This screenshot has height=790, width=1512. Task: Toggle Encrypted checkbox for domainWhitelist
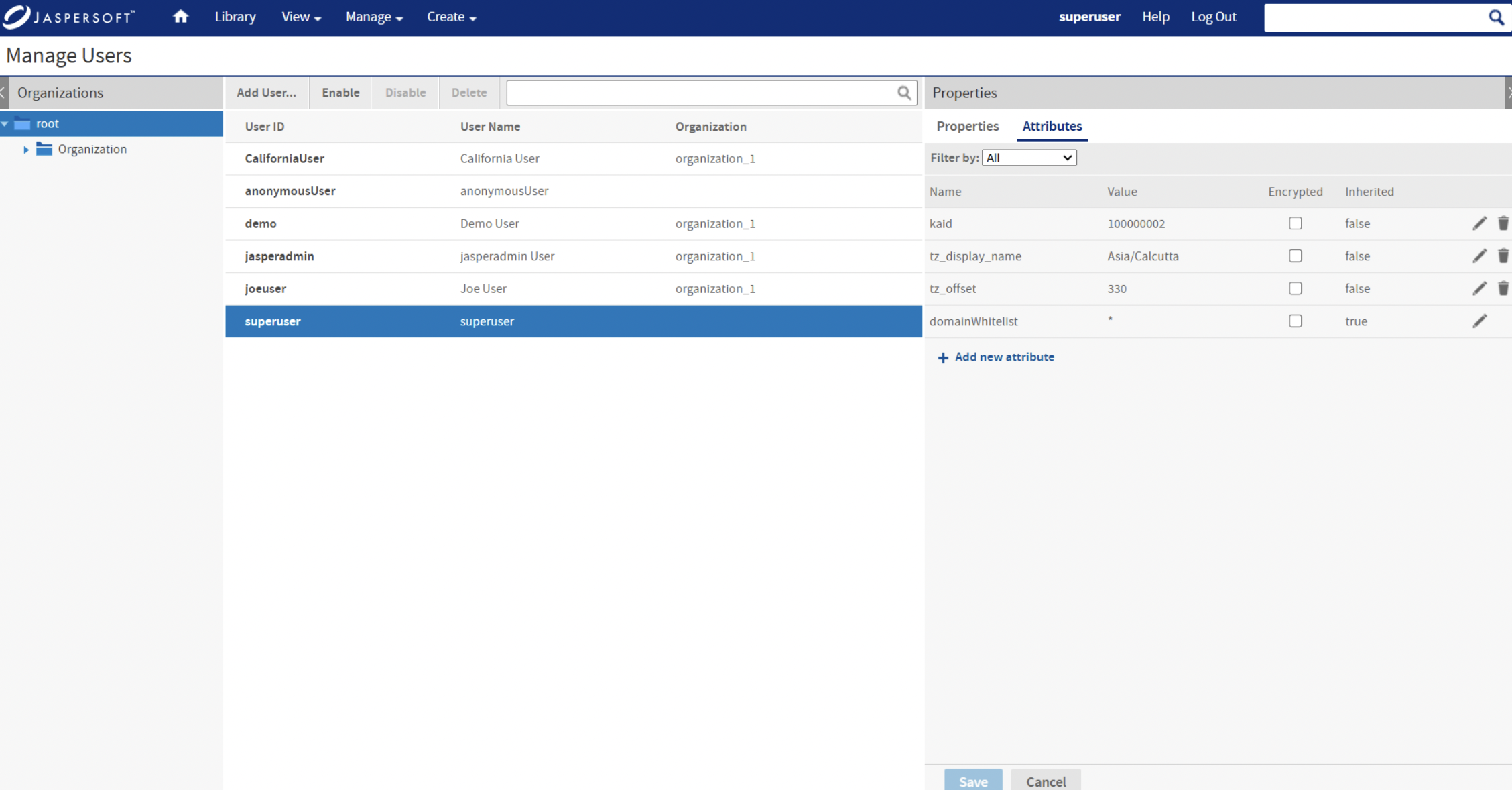[1295, 321]
